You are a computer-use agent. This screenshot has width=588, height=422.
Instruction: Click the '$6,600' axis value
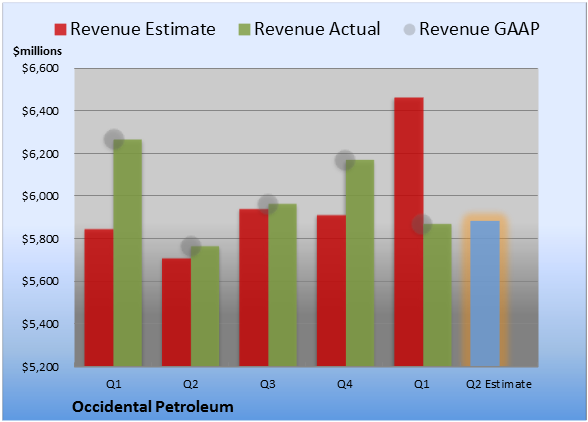click(x=40, y=68)
